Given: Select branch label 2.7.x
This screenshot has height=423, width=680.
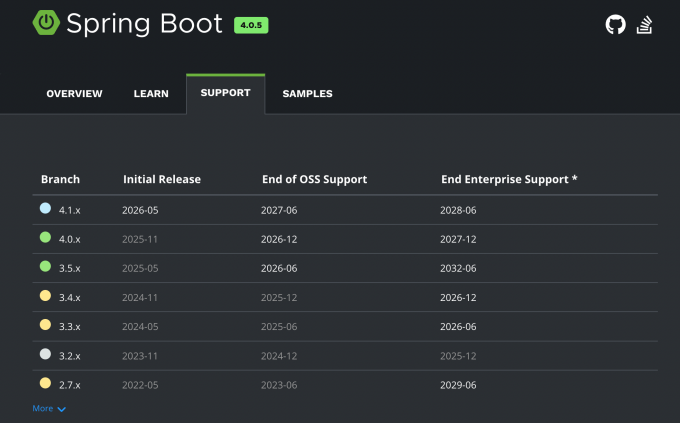Looking at the screenshot, I should tap(70, 385).
